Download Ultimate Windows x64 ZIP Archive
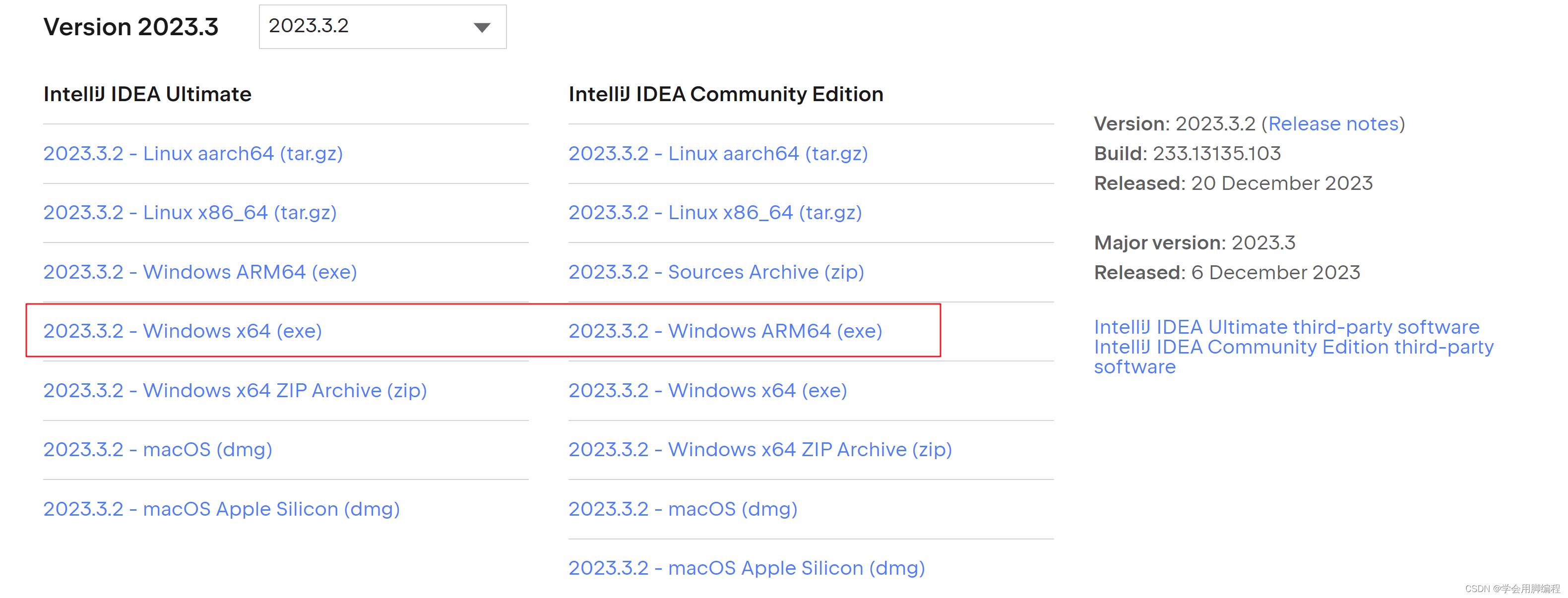 coord(235,390)
